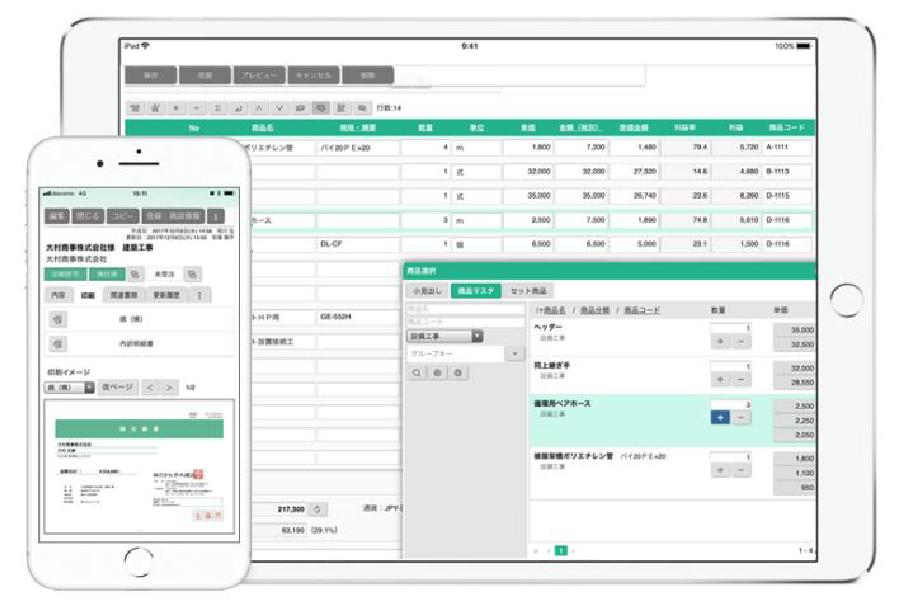Expand the グループキー combo box arrow

pos(514,353)
